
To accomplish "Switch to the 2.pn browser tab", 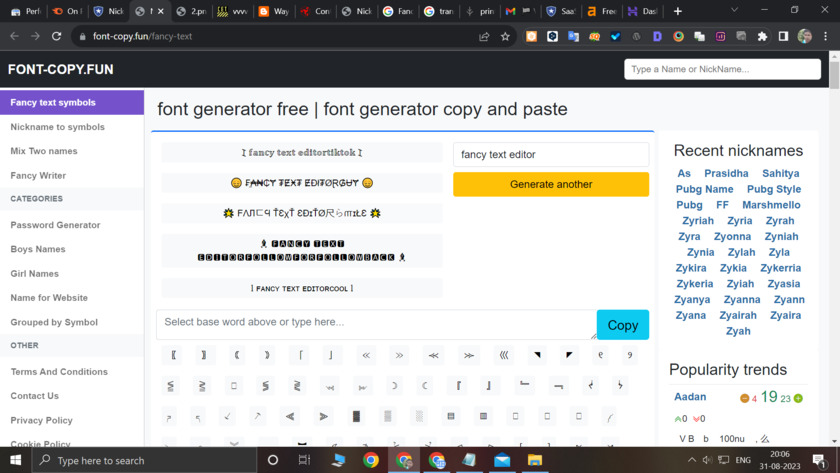I will (192, 11).
